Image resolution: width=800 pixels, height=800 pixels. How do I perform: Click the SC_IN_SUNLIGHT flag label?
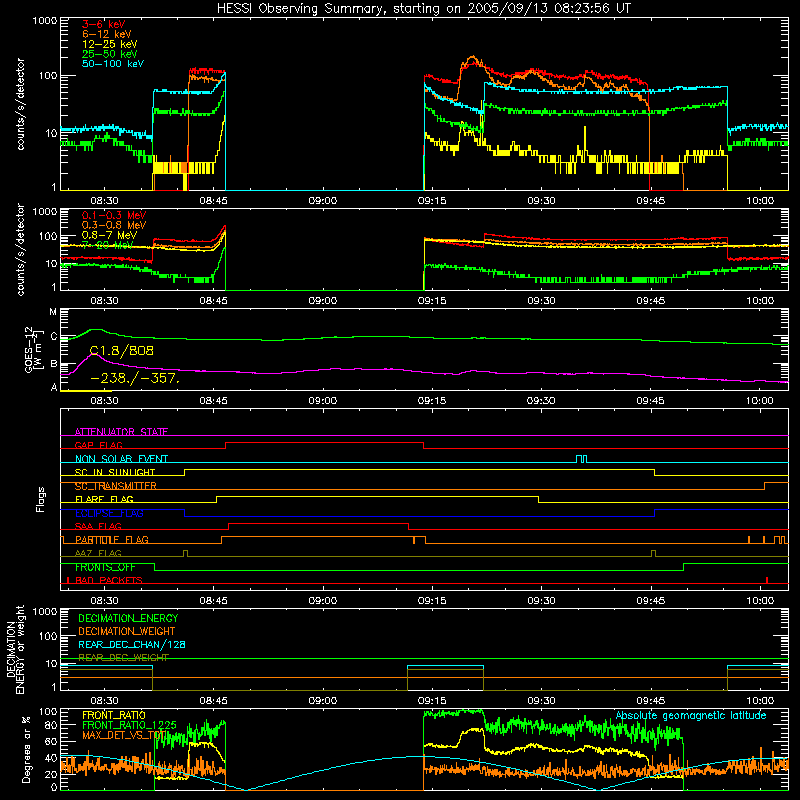coord(115,472)
